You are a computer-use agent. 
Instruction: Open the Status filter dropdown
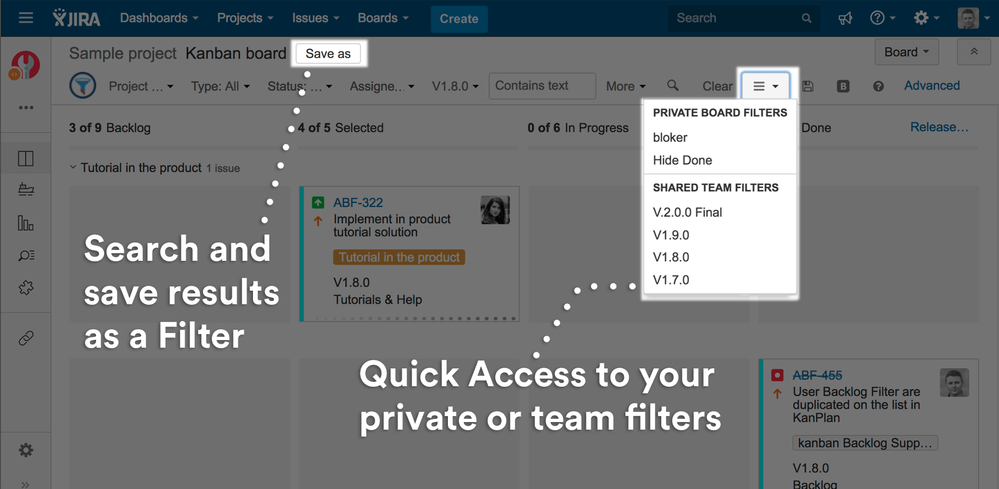click(x=299, y=86)
